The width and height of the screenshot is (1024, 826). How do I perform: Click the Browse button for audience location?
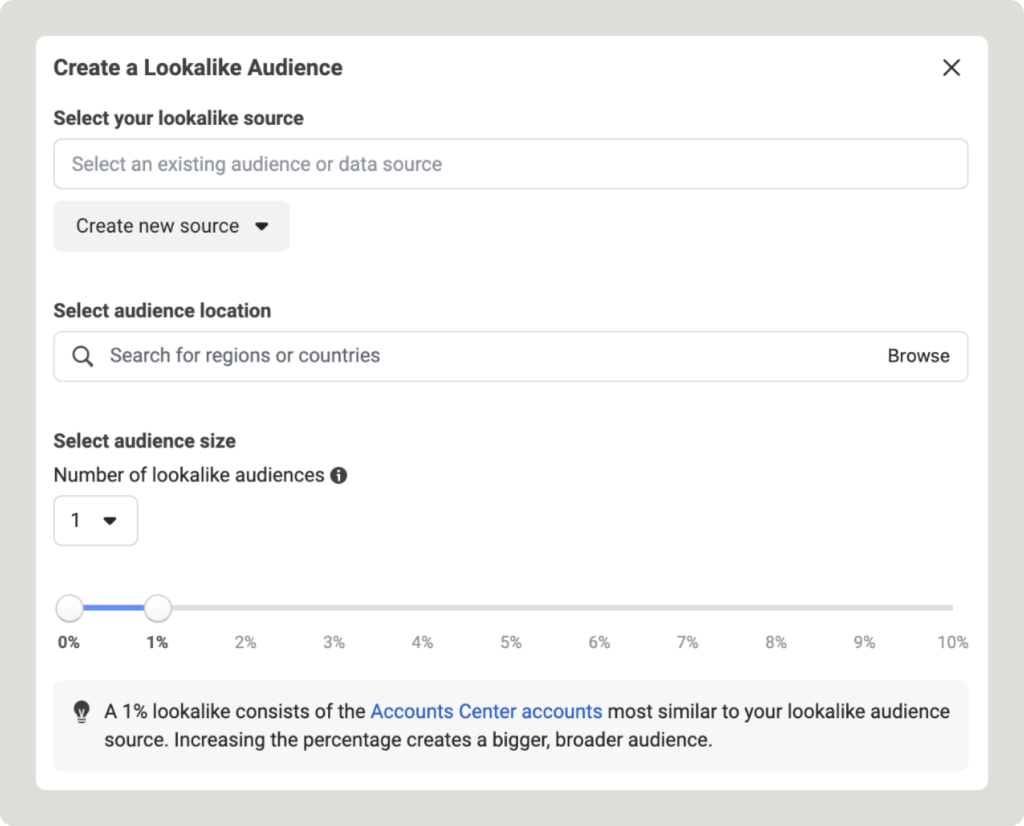click(x=918, y=356)
